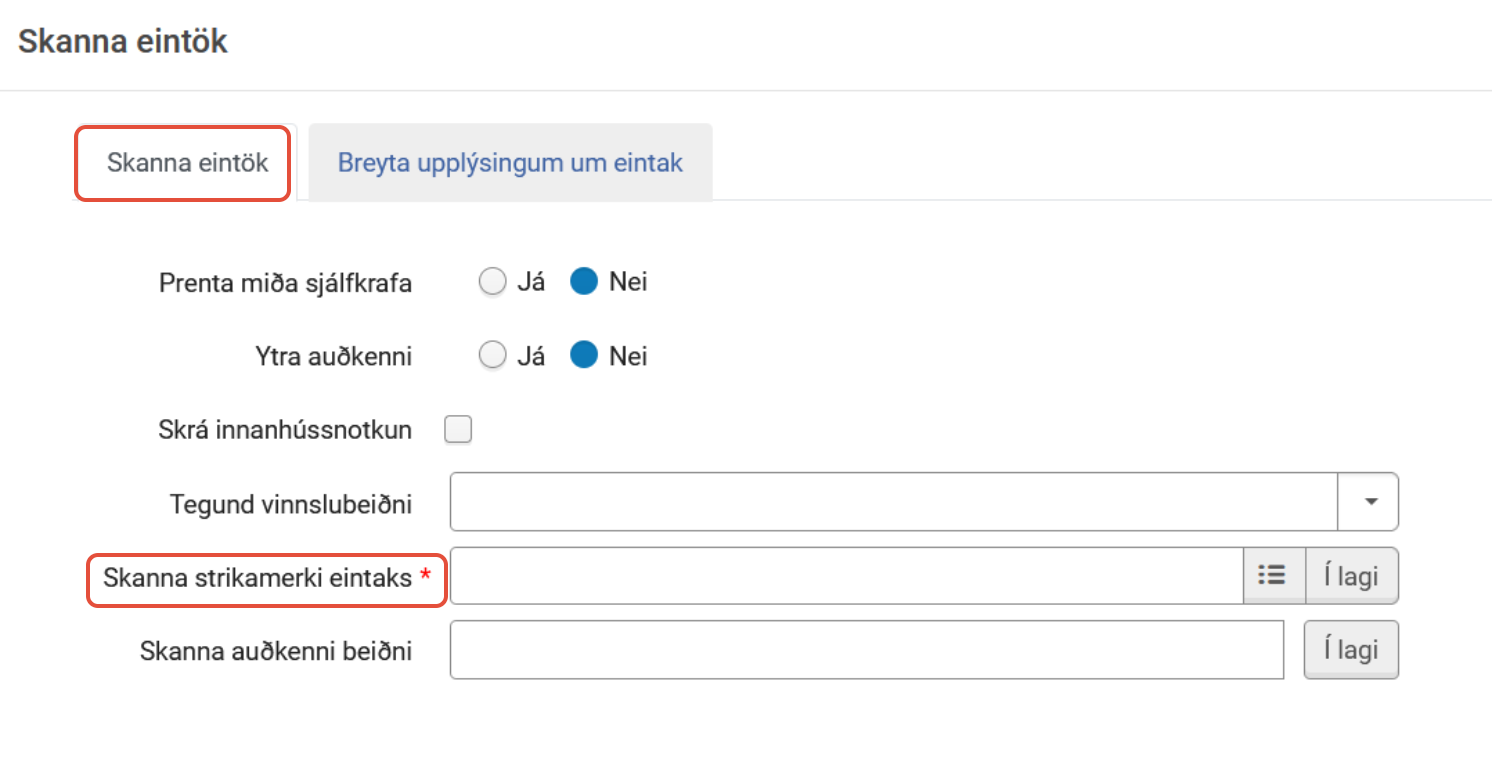
Task: Focus the Skanna auðkenni beiðni input field
Action: click(x=866, y=650)
